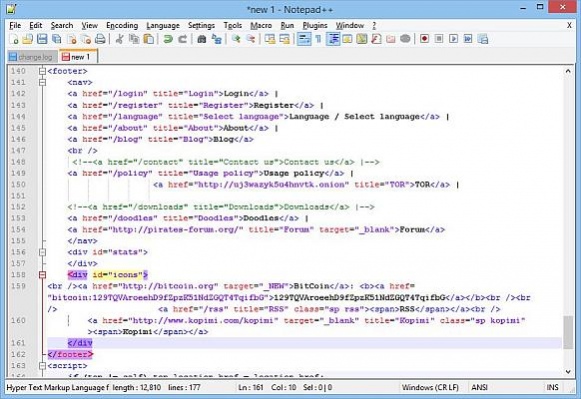
Task: Paste using the clipboard icon
Action: [149, 39]
